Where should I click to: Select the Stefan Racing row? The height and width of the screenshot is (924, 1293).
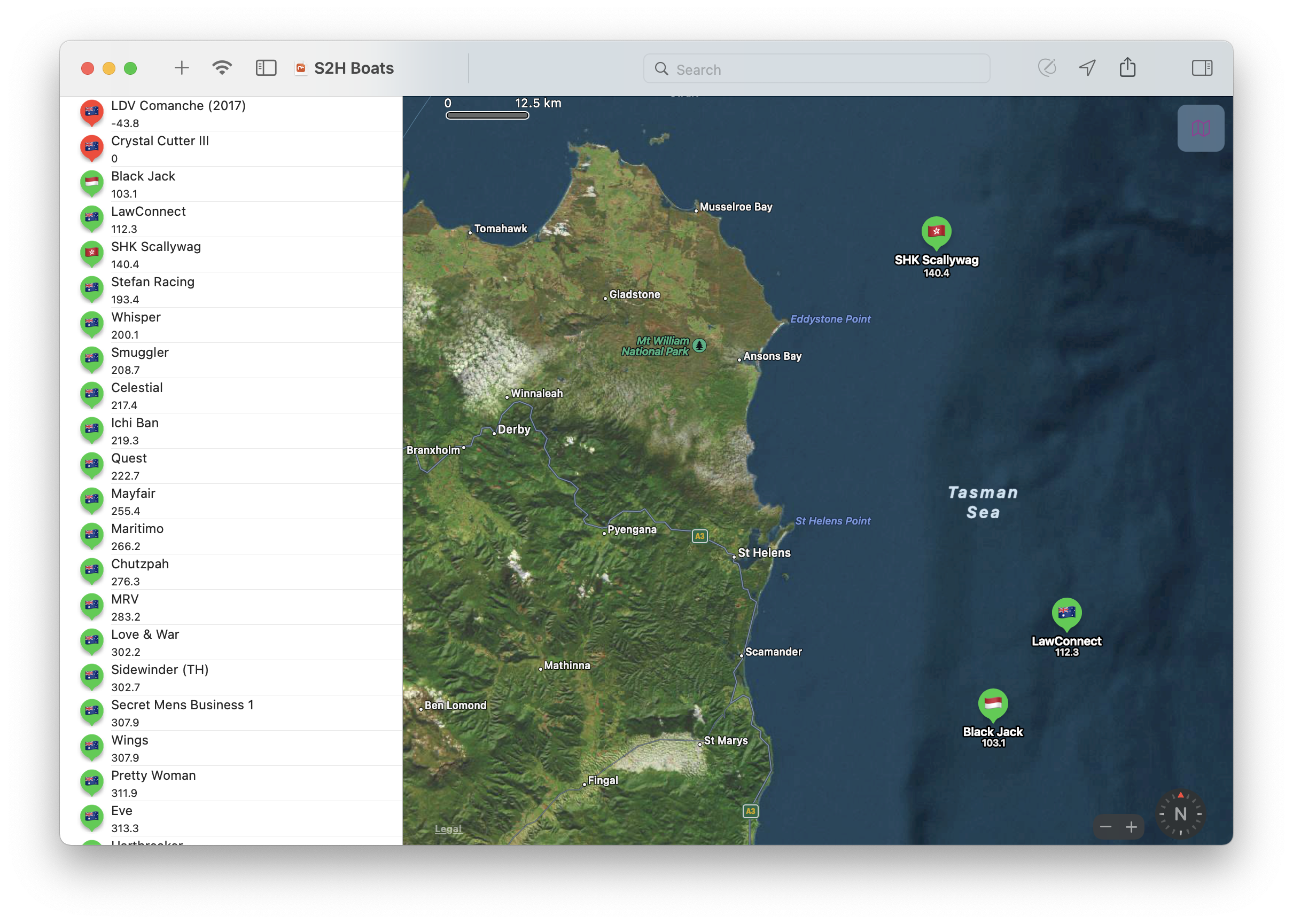tap(231, 289)
